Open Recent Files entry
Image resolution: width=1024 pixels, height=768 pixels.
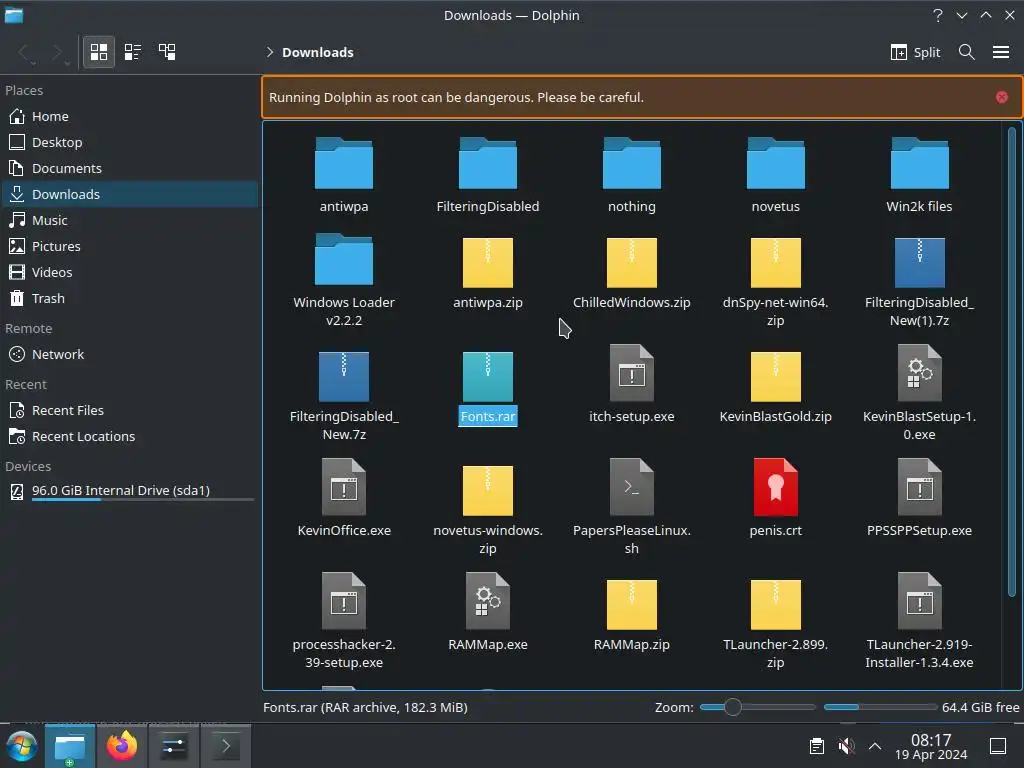(x=129, y=411)
